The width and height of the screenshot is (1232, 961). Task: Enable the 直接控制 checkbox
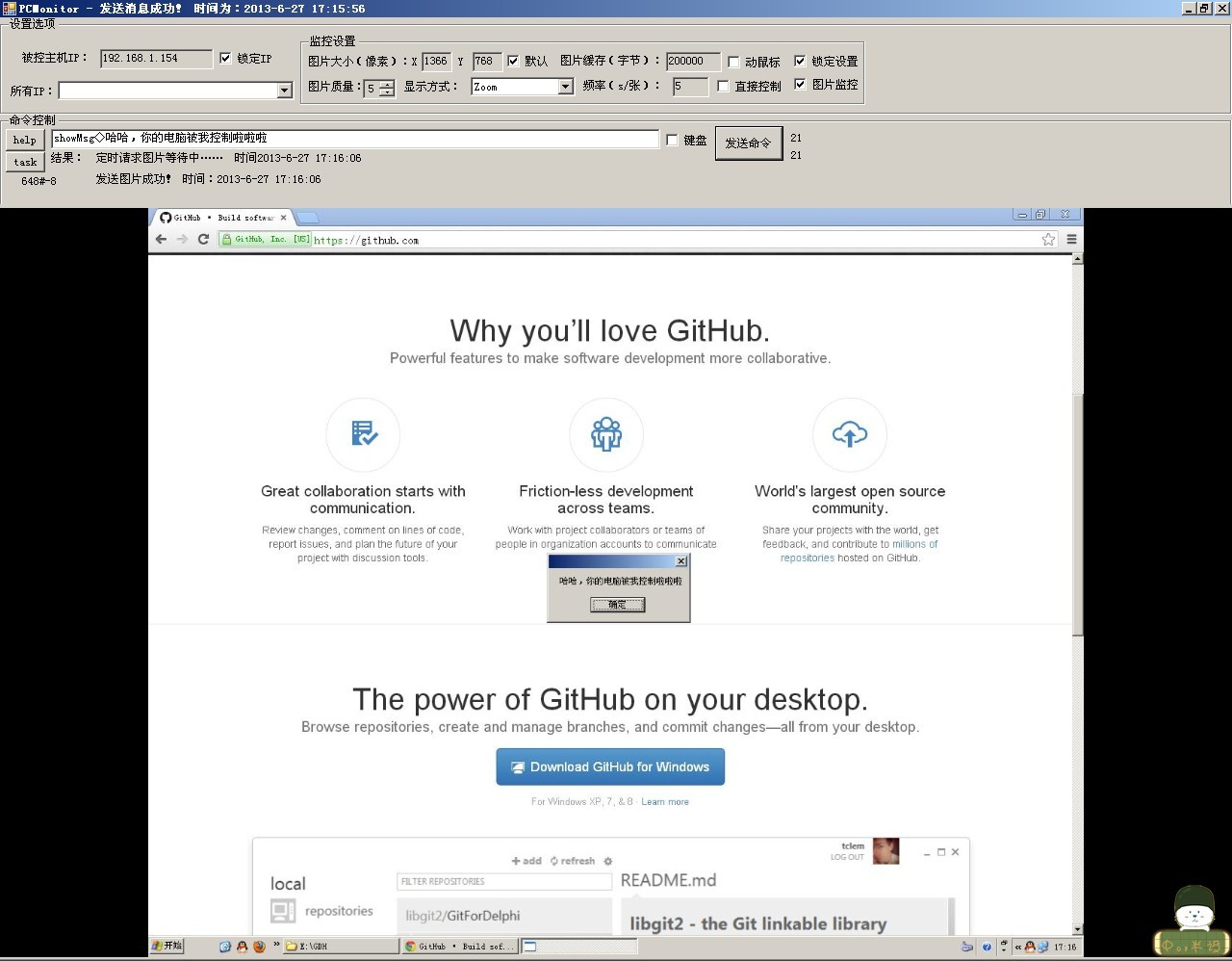(723, 86)
